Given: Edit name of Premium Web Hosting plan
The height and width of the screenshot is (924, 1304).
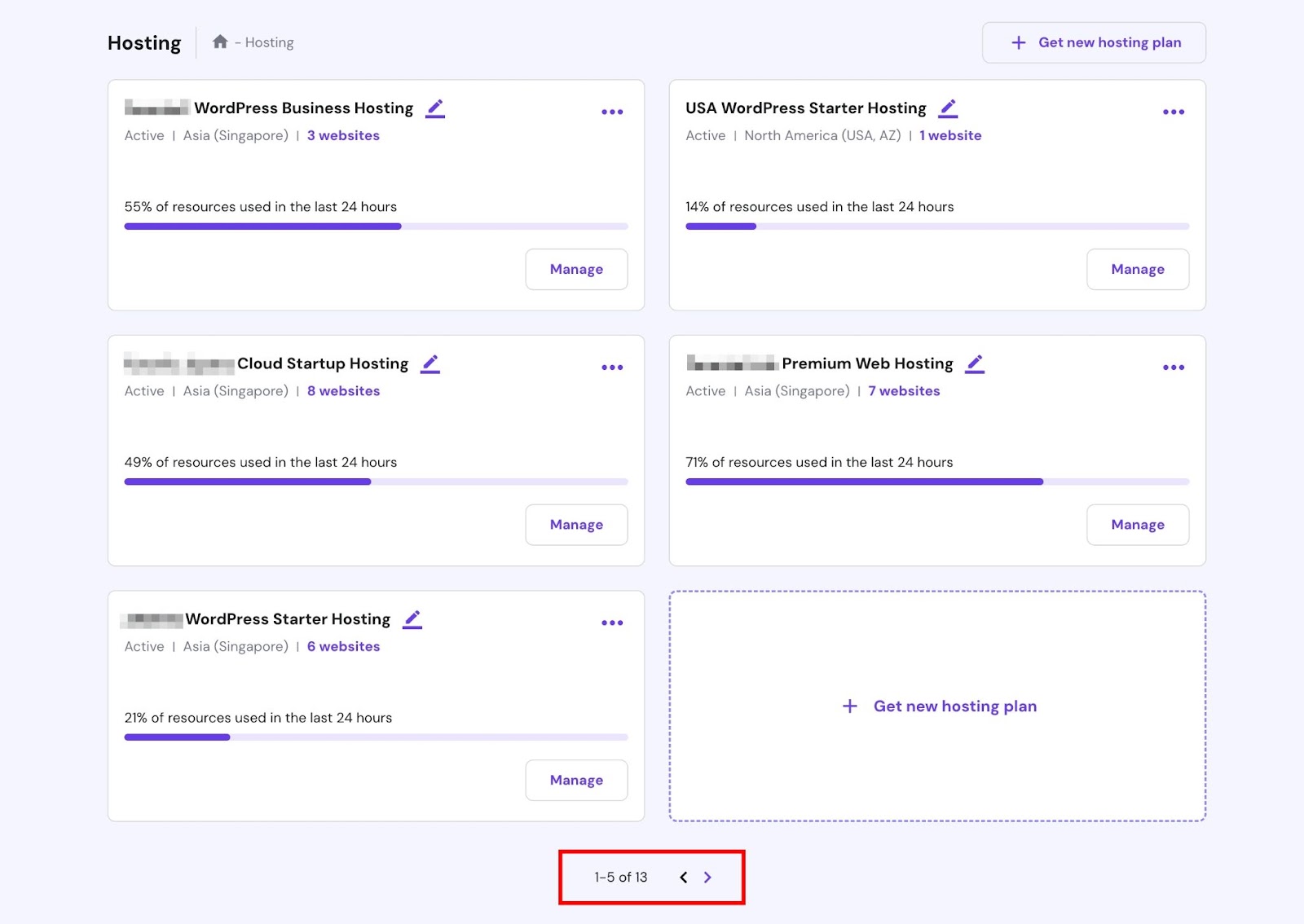Looking at the screenshot, I should [975, 364].
